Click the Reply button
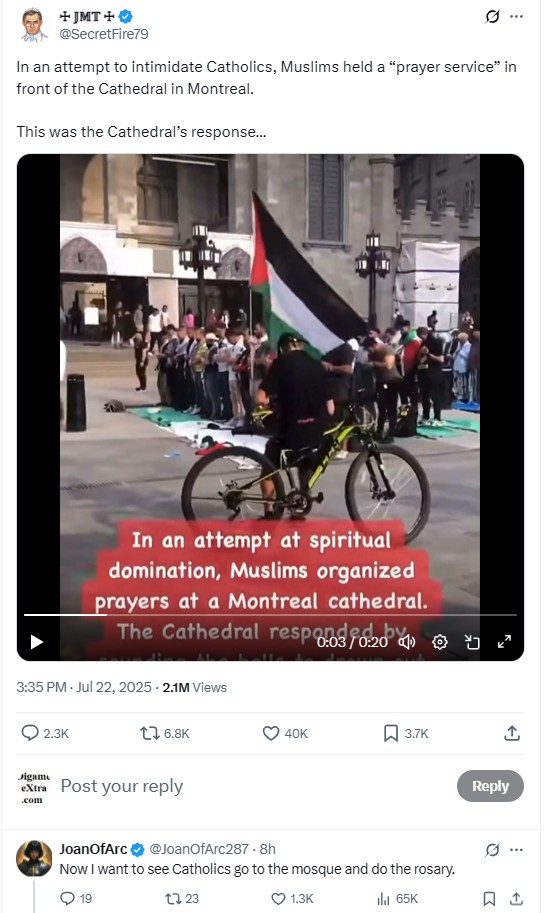Image resolution: width=549 pixels, height=913 pixels. tap(490, 786)
